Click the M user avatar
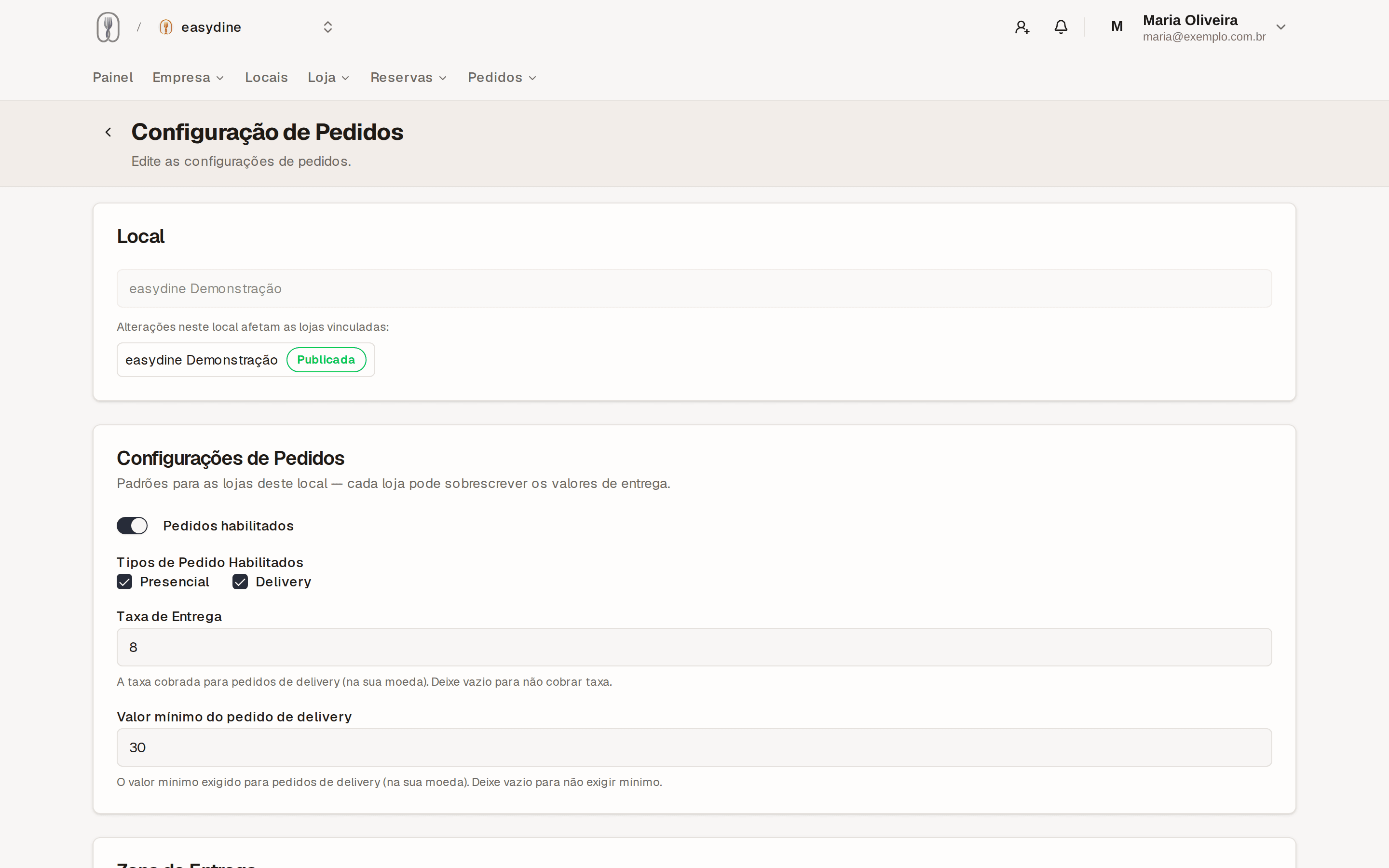1389x868 pixels. tap(1117, 27)
